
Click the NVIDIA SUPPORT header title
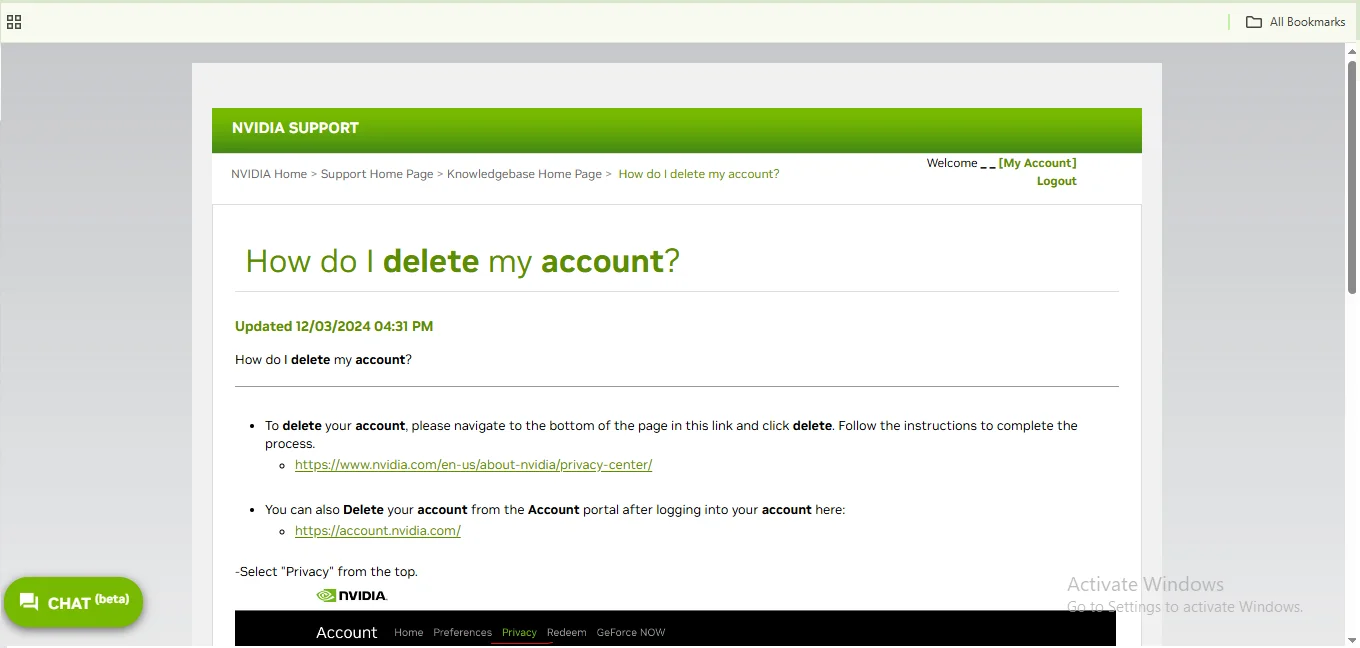click(x=295, y=128)
